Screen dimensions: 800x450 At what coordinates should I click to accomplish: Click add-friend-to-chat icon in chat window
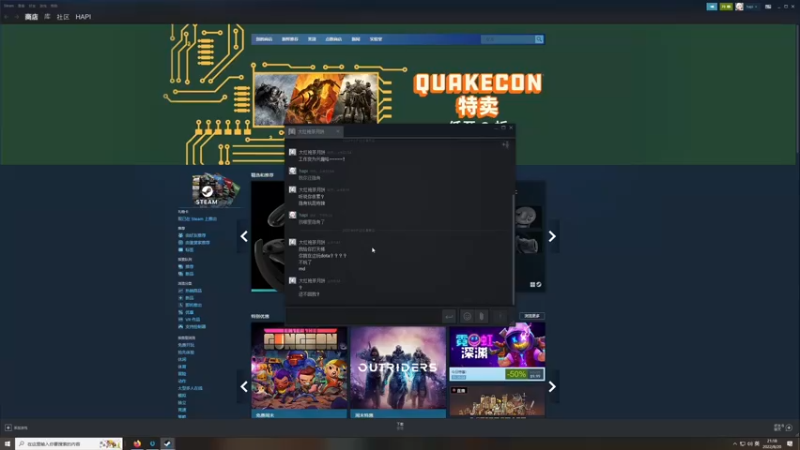click(x=505, y=145)
